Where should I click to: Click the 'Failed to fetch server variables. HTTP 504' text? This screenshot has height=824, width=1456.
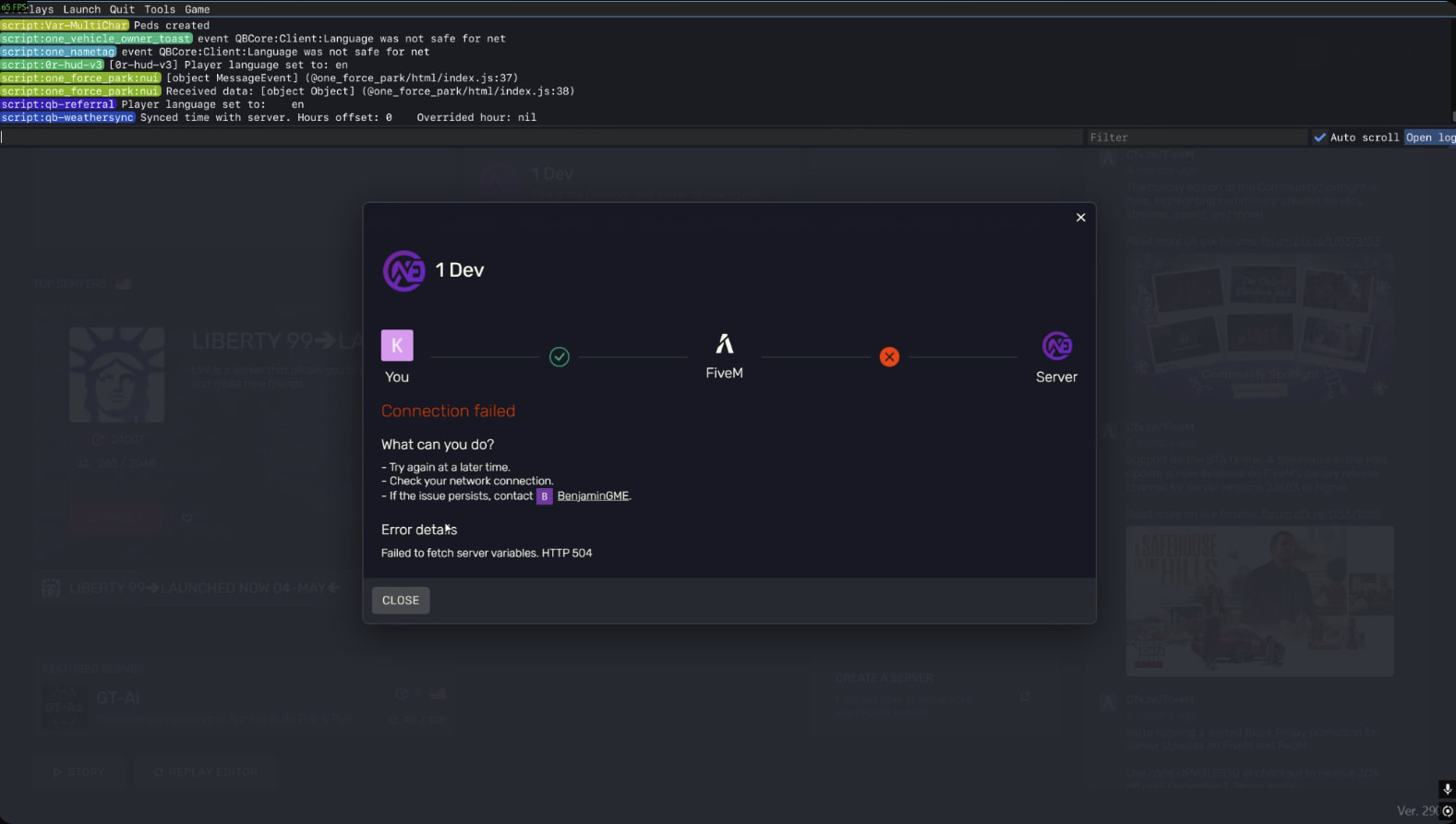pos(487,554)
